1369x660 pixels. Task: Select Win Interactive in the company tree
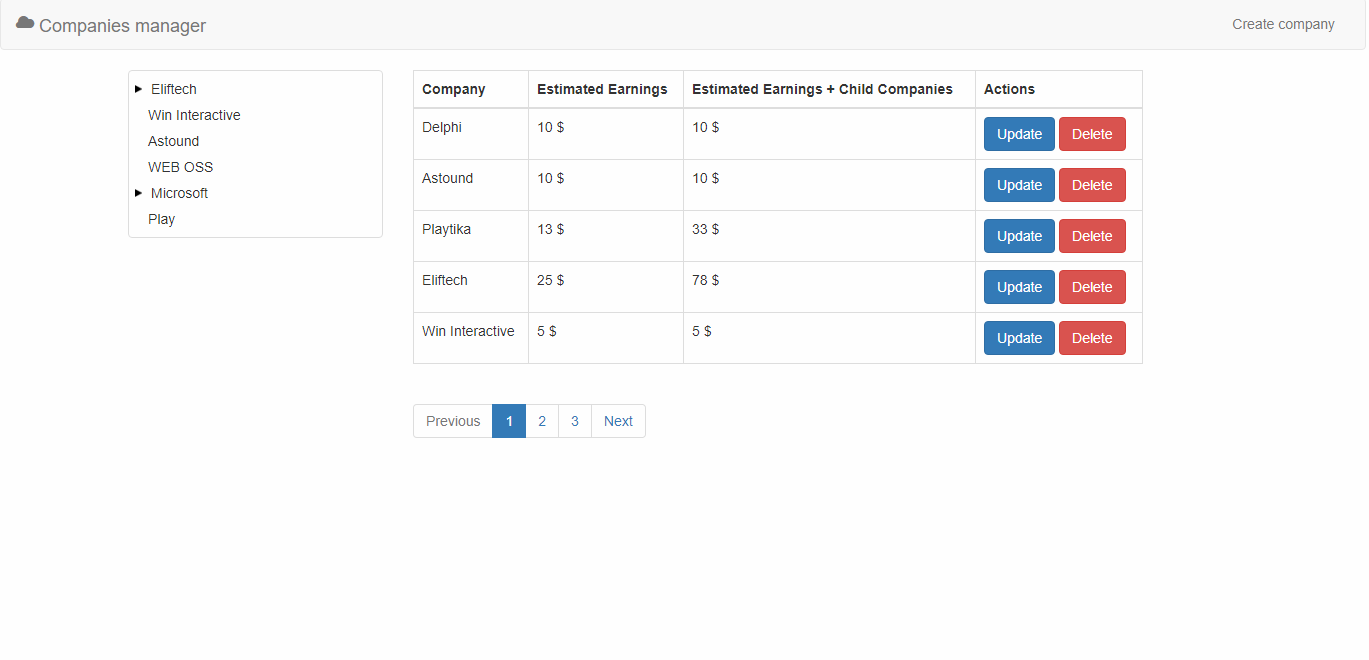tap(194, 115)
